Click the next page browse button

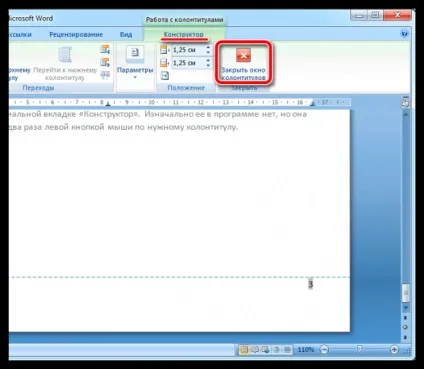[x=406, y=337]
